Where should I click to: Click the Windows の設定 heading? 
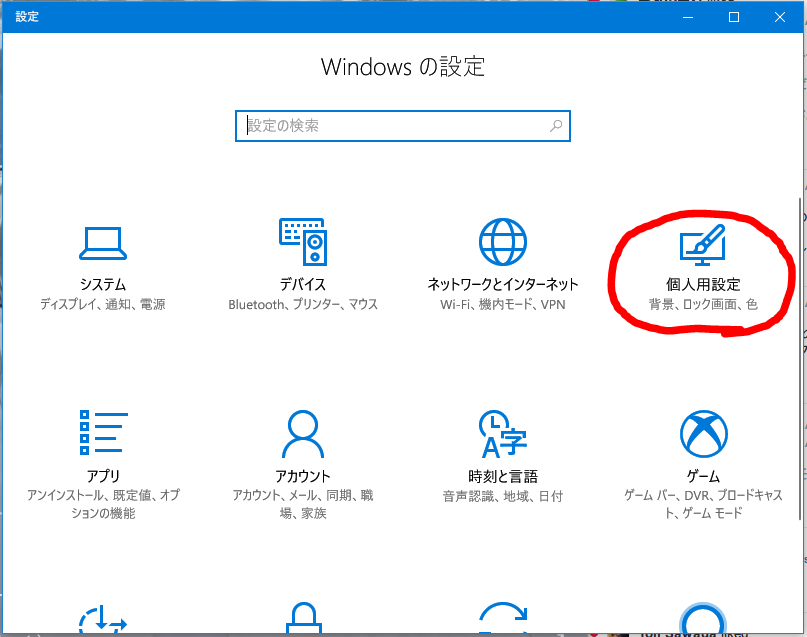pyautogui.click(x=402, y=67)
